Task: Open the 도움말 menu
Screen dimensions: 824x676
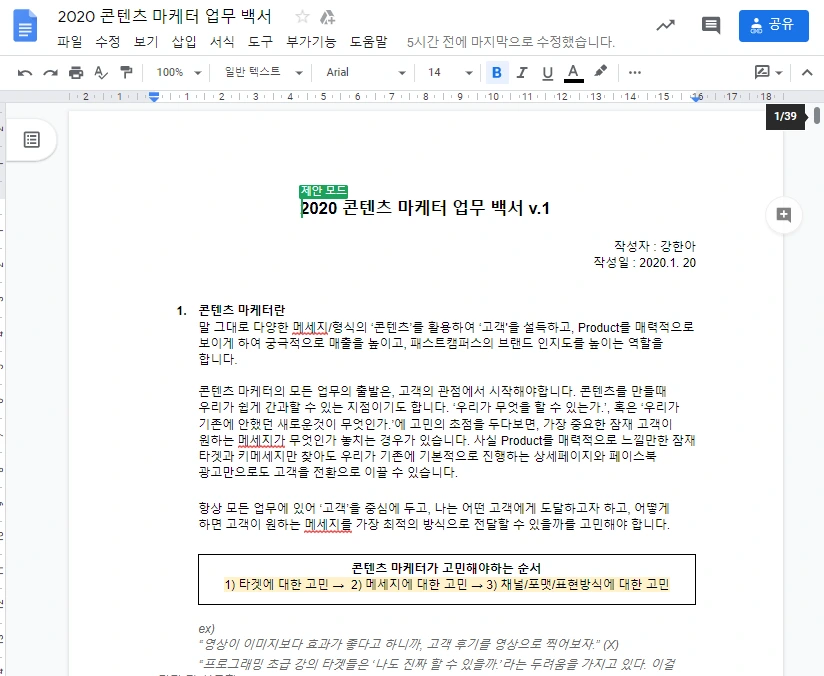Action: pos(368,42)
